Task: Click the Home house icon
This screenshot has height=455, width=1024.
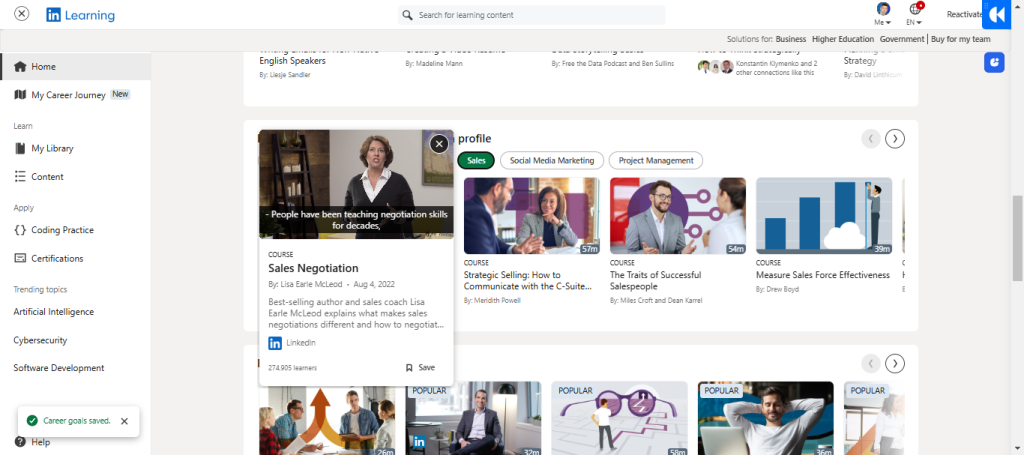Action: tap(20, 67)
